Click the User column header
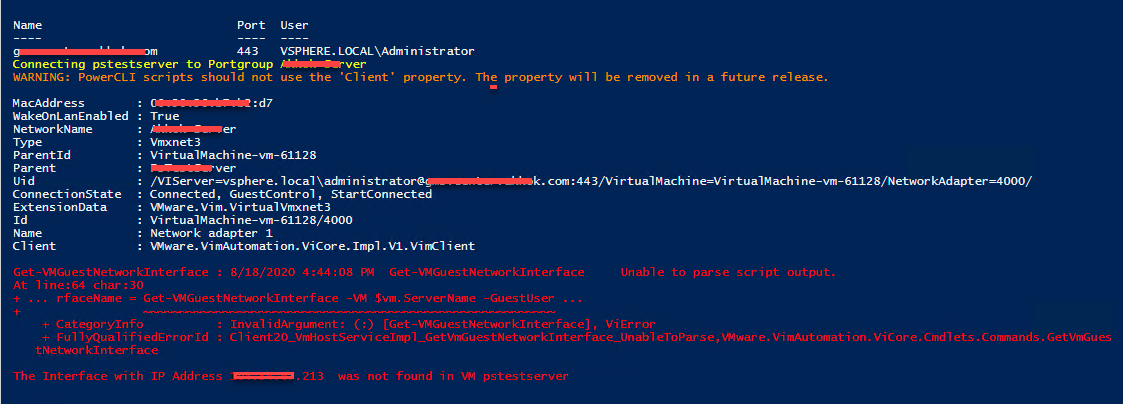The height and width of the screenshot is (404, 1123). pyautogui.click(x=294, y=25)
